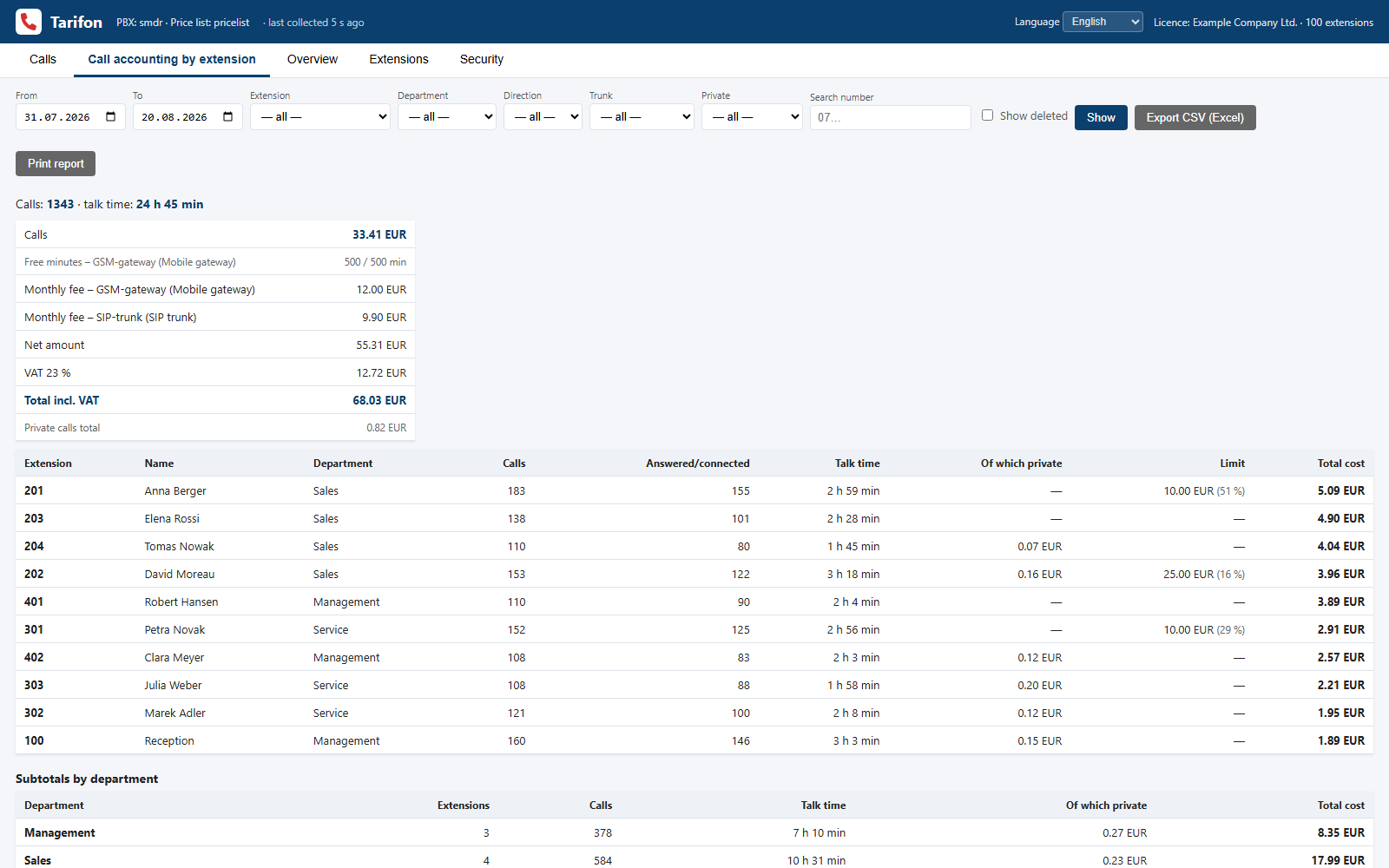This screenshot has height=868, width=1389.
Task: Open the Overview tab
Action: click(x=313, y=59)
